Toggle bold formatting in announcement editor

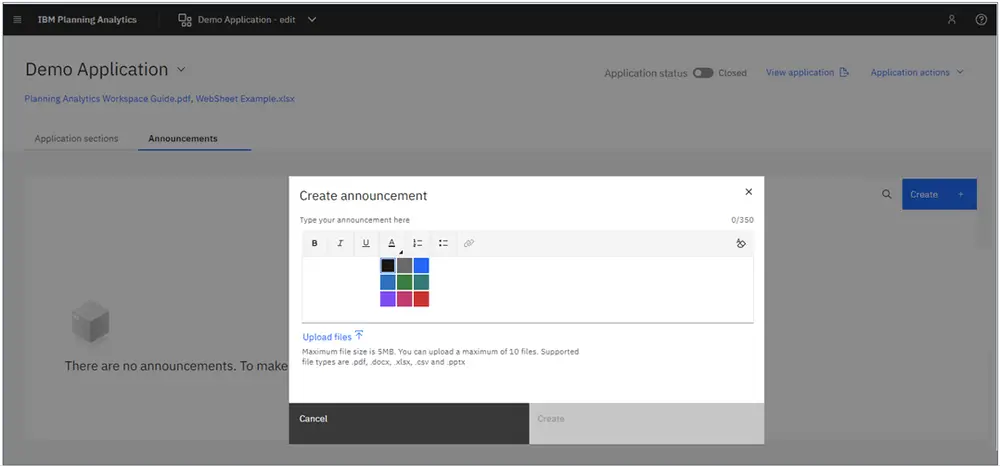314,243
